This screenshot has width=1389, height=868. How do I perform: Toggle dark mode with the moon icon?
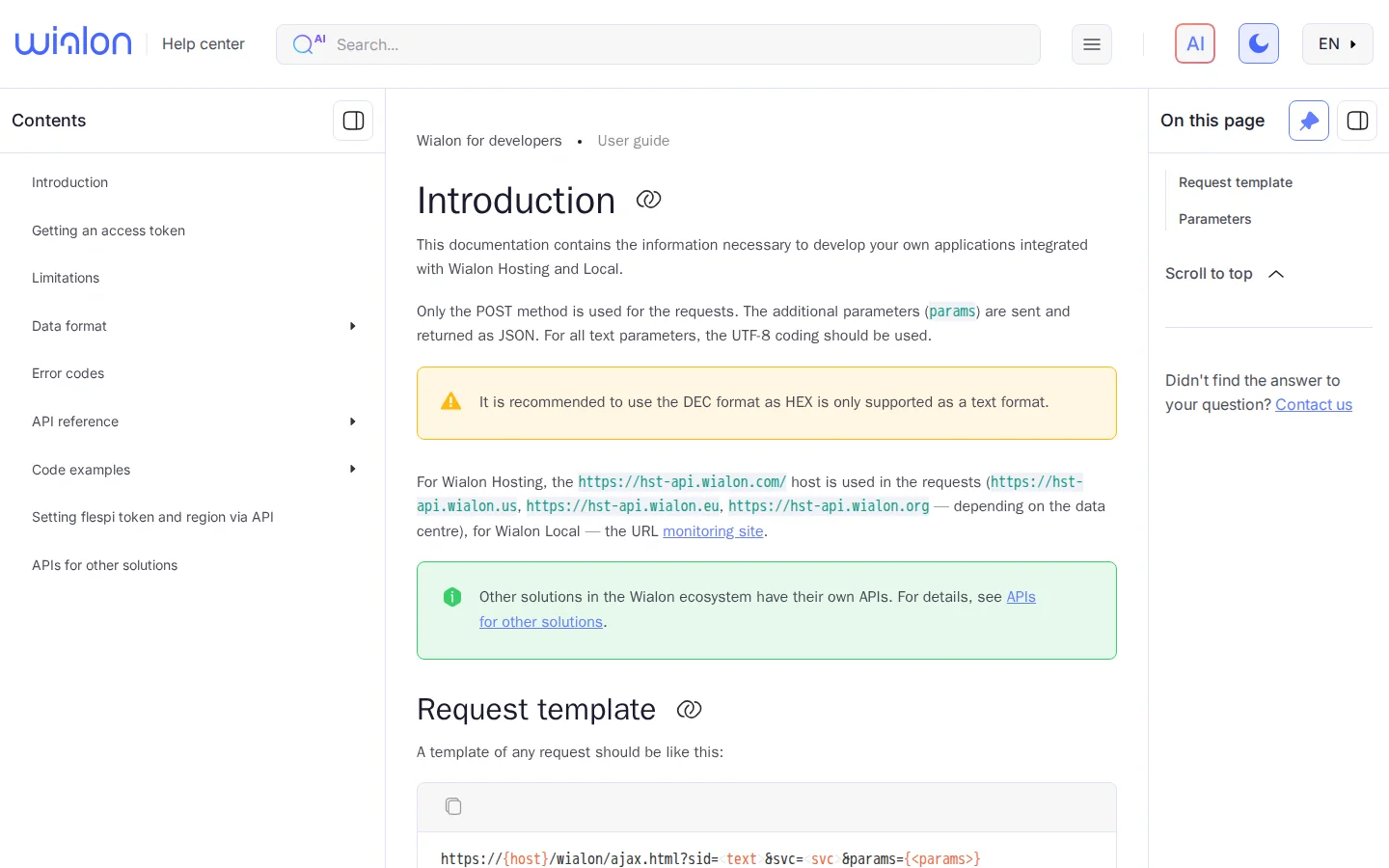1259,43
